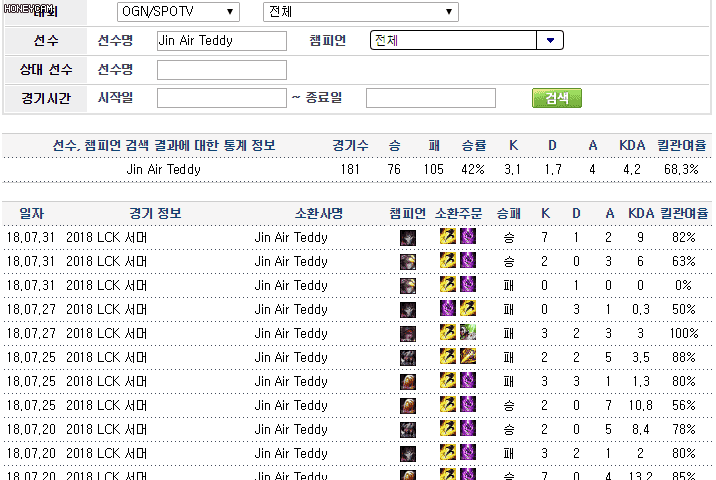The width and height of the screenshot is (716, 480).
Task: Click purple spell icon in the KDA 1.3 row
Action: pyautogui.click(x=468, y=380)
